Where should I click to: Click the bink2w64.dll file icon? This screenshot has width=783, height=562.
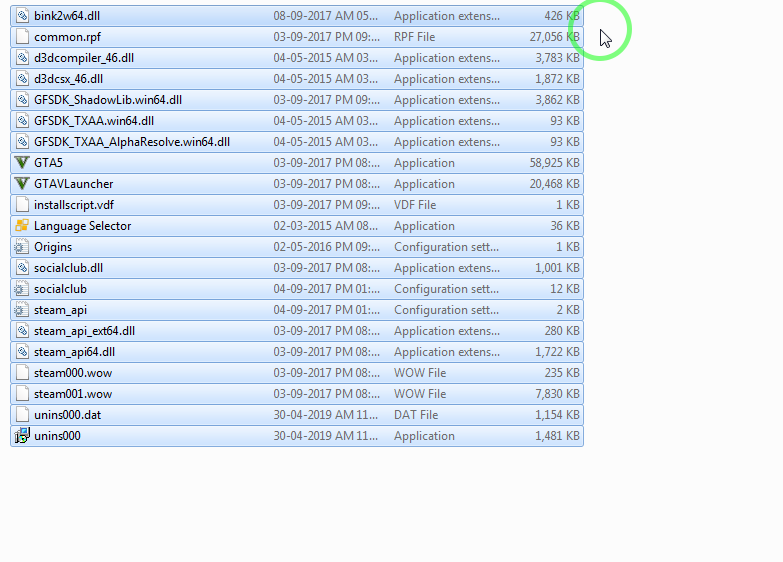[22, 16]
